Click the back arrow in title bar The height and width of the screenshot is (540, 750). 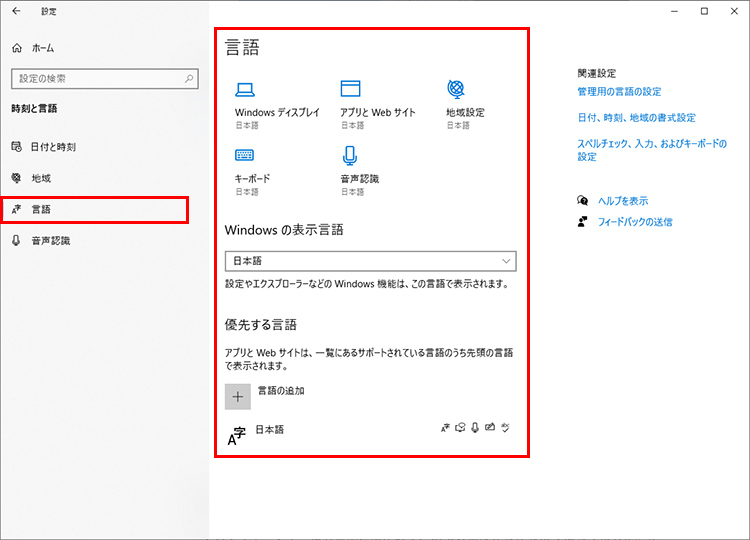[16, 11]
